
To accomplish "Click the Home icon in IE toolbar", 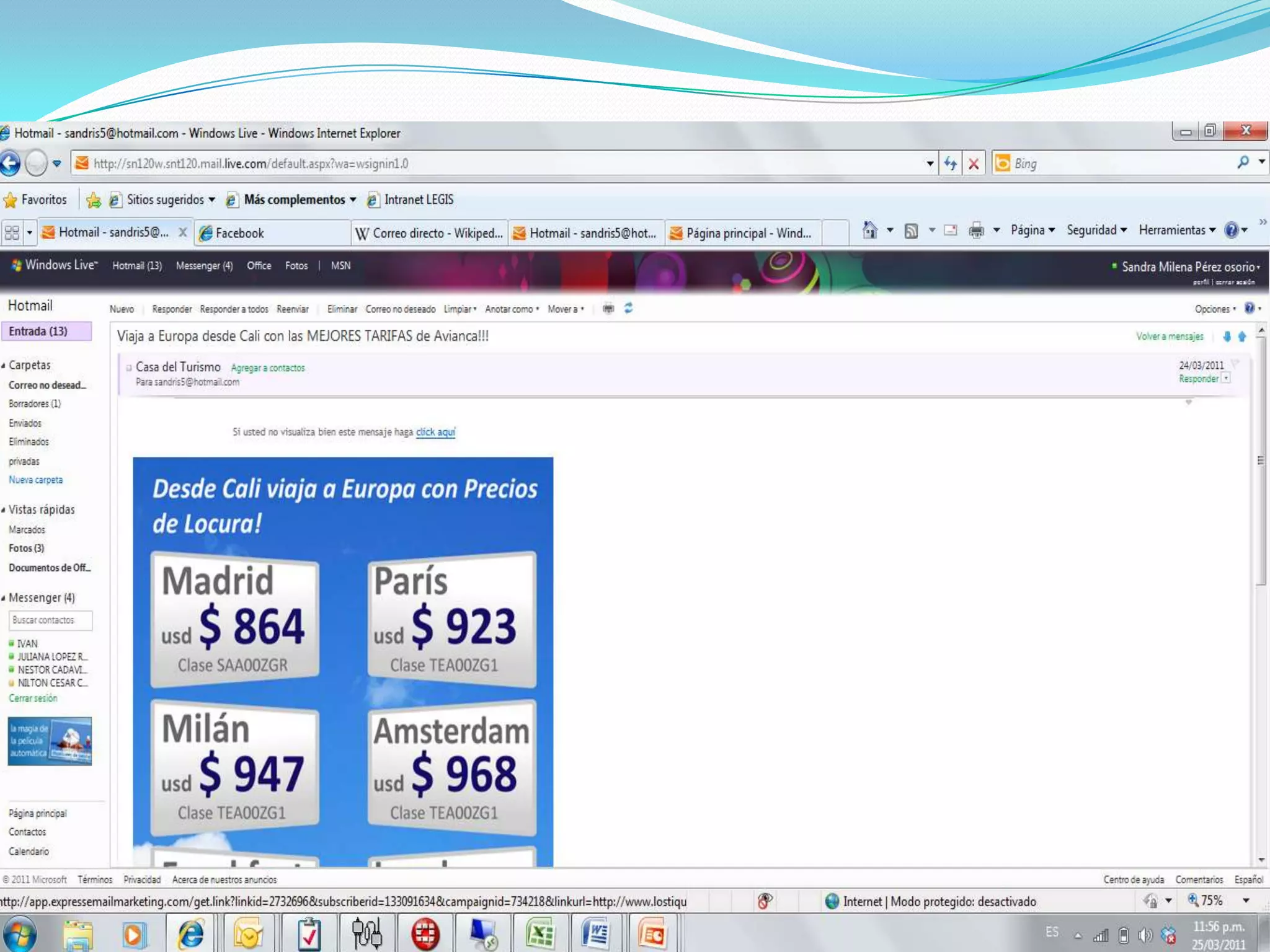I will pos(869,231).
